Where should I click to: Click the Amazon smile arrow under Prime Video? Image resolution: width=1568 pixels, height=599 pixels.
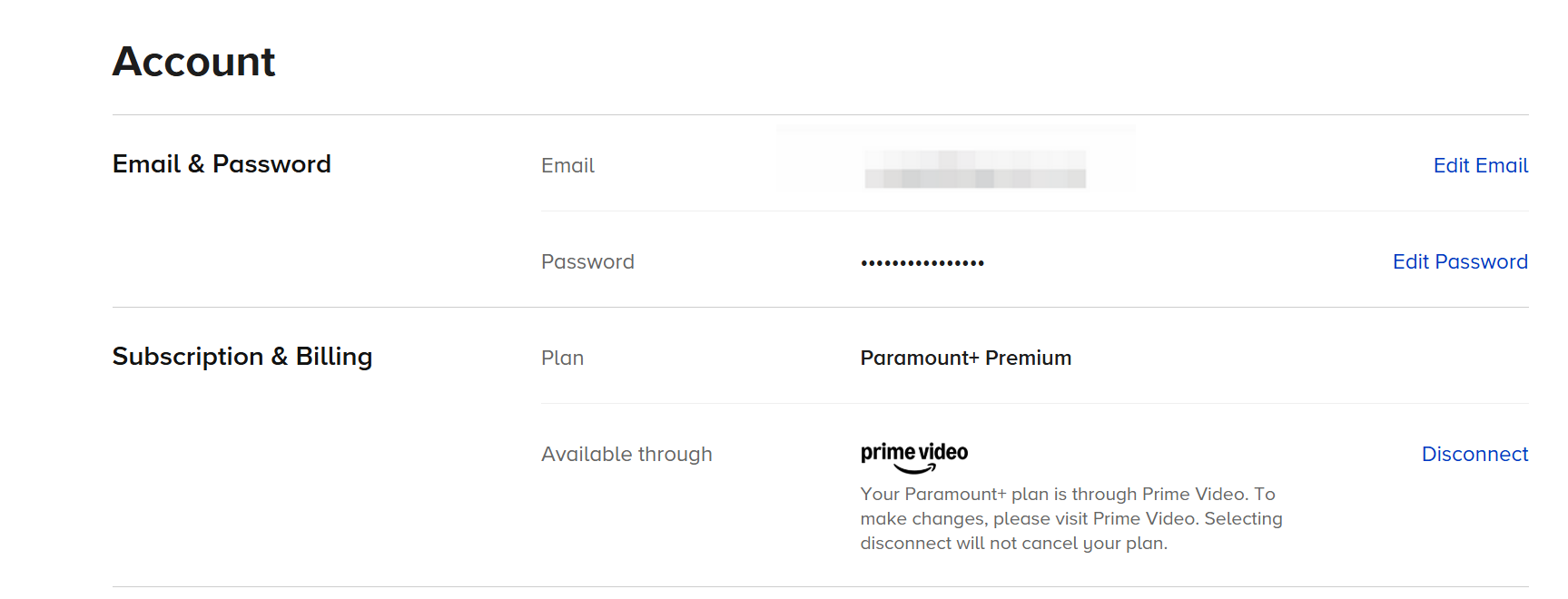pyautogui.click(x=915, y=469)
